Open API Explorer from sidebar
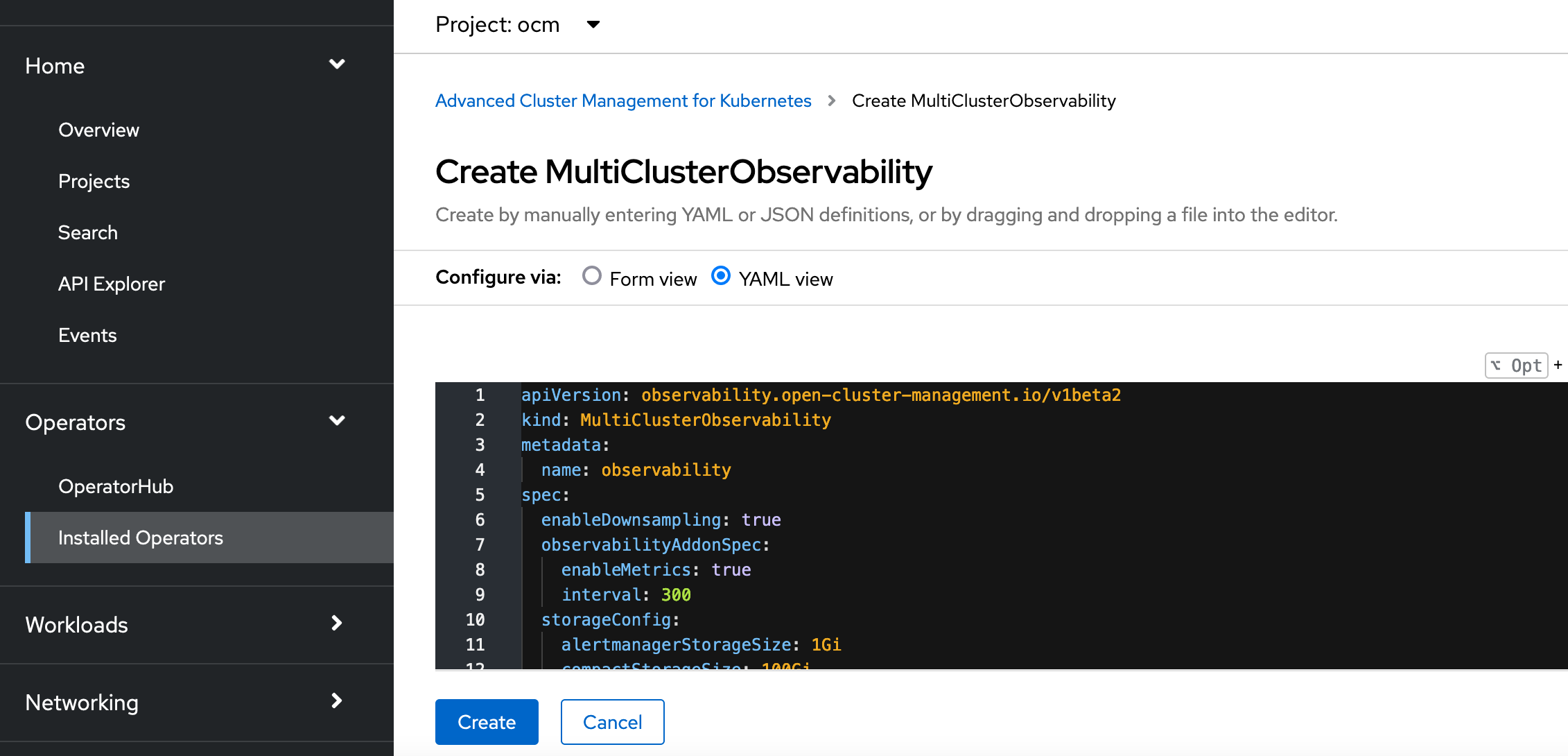The image size is (1568, 756). (112, 283)
